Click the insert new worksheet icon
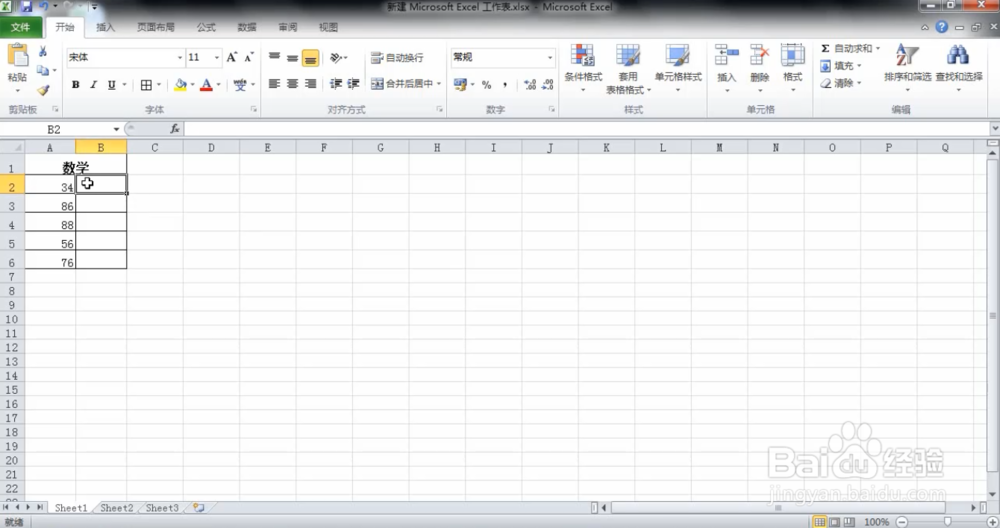The height and width of the screenshot is (528, 1000). pyautogui.click(x=198, y=508)
